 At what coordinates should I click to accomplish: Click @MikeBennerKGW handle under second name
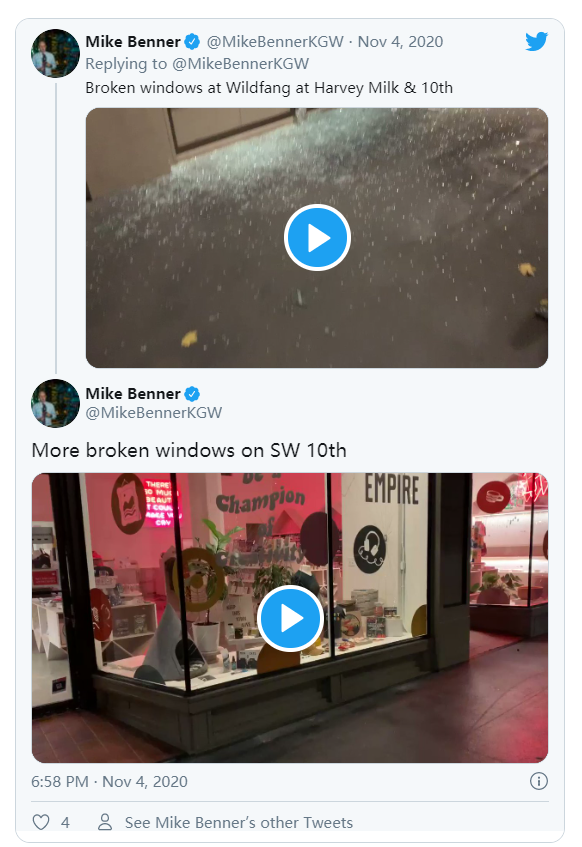pyautogui.click(x=153, y=413)
